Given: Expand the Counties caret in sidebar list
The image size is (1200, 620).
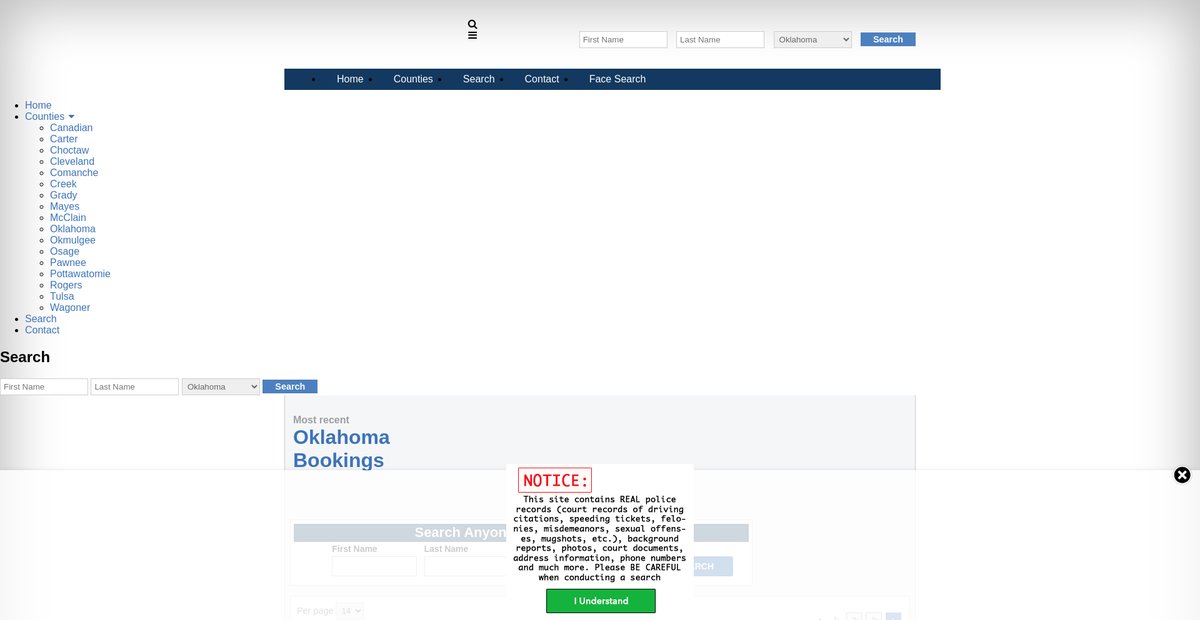Looking at the screenshot, I should point(71,117).
